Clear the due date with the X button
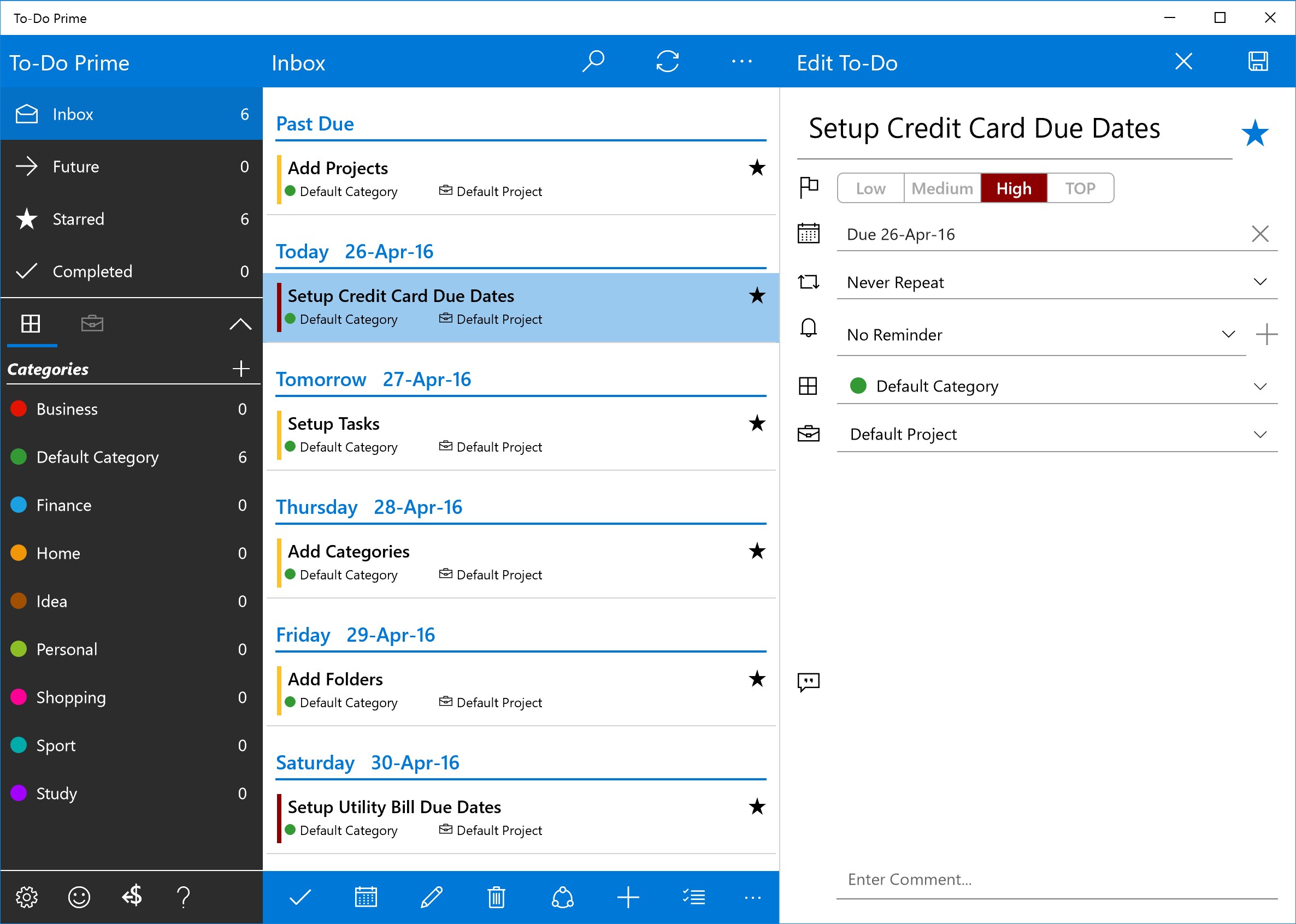Image resolution: width=1296 pixels, height=924 pixels. [1259, 234]
